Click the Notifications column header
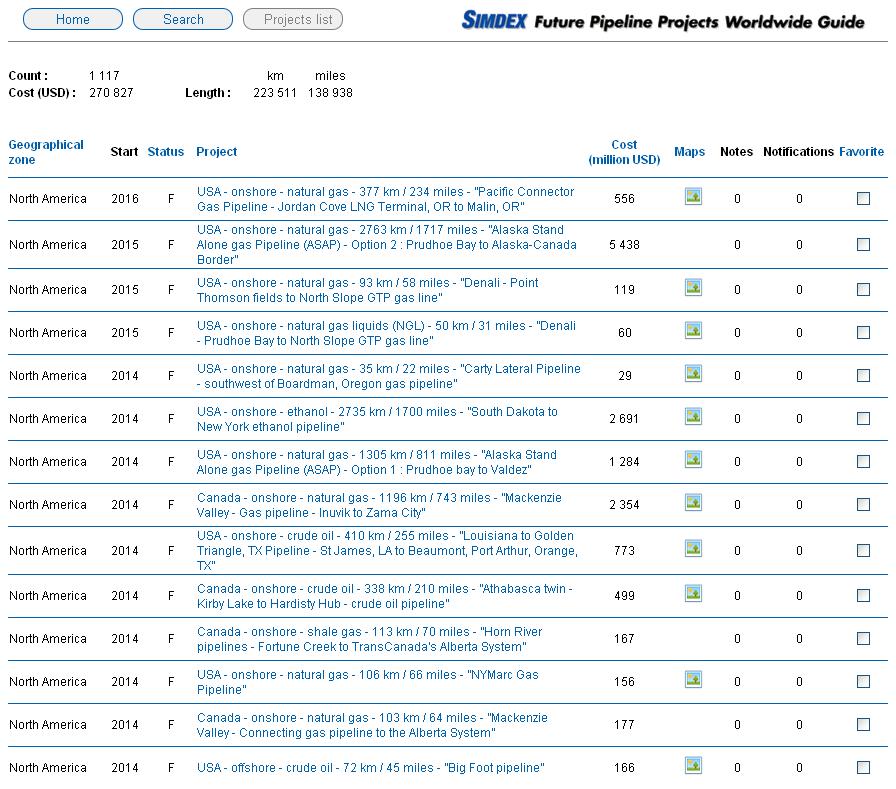 click(x=798, y=152)
